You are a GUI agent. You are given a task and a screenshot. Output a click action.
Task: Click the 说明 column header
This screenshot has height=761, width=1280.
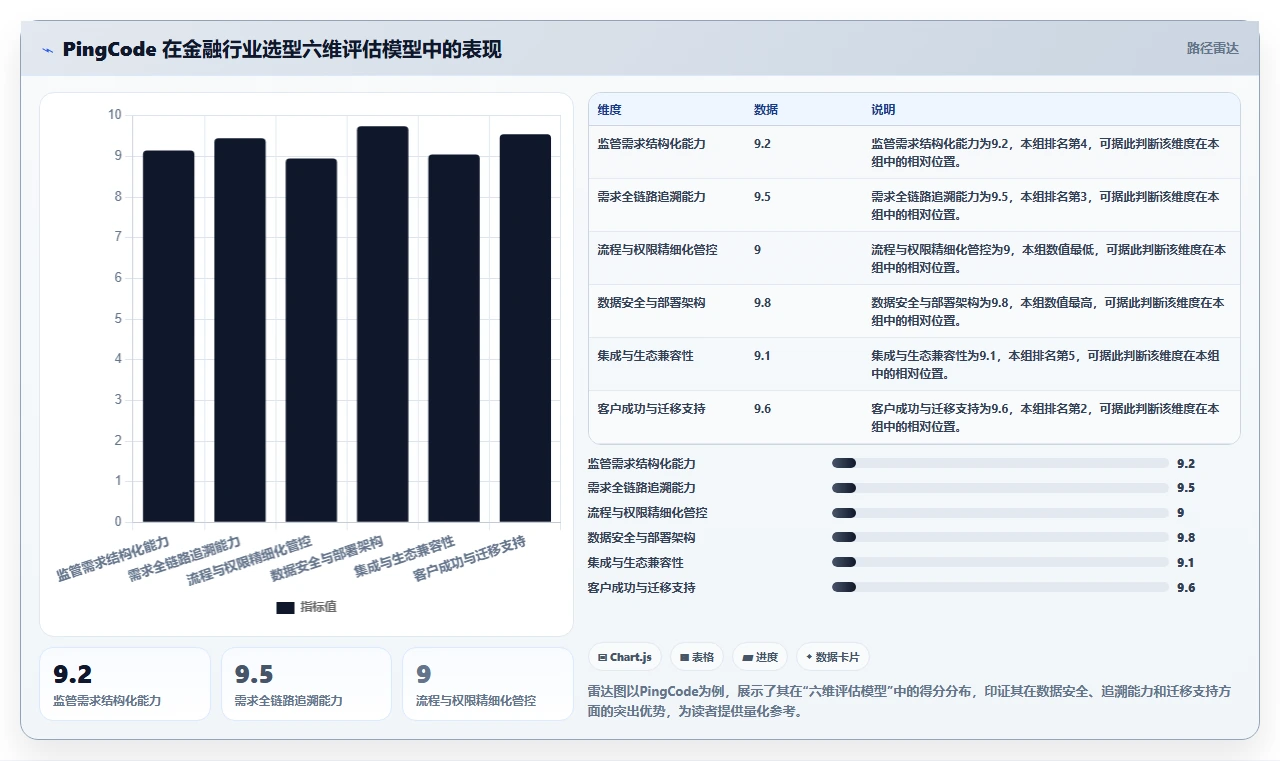click(x=883, y=110)
